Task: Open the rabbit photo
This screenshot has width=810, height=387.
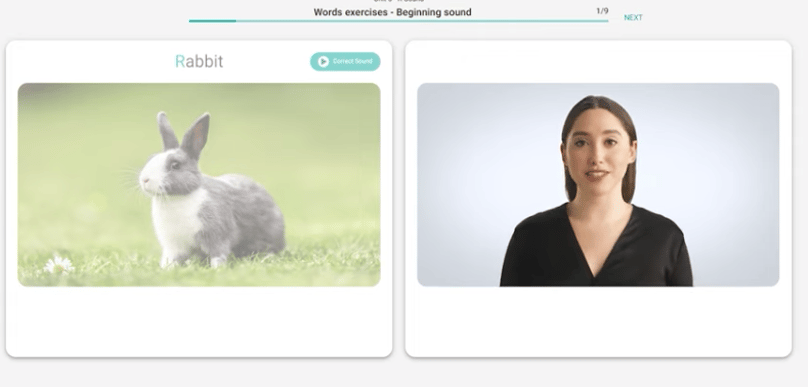Action: 199,184
